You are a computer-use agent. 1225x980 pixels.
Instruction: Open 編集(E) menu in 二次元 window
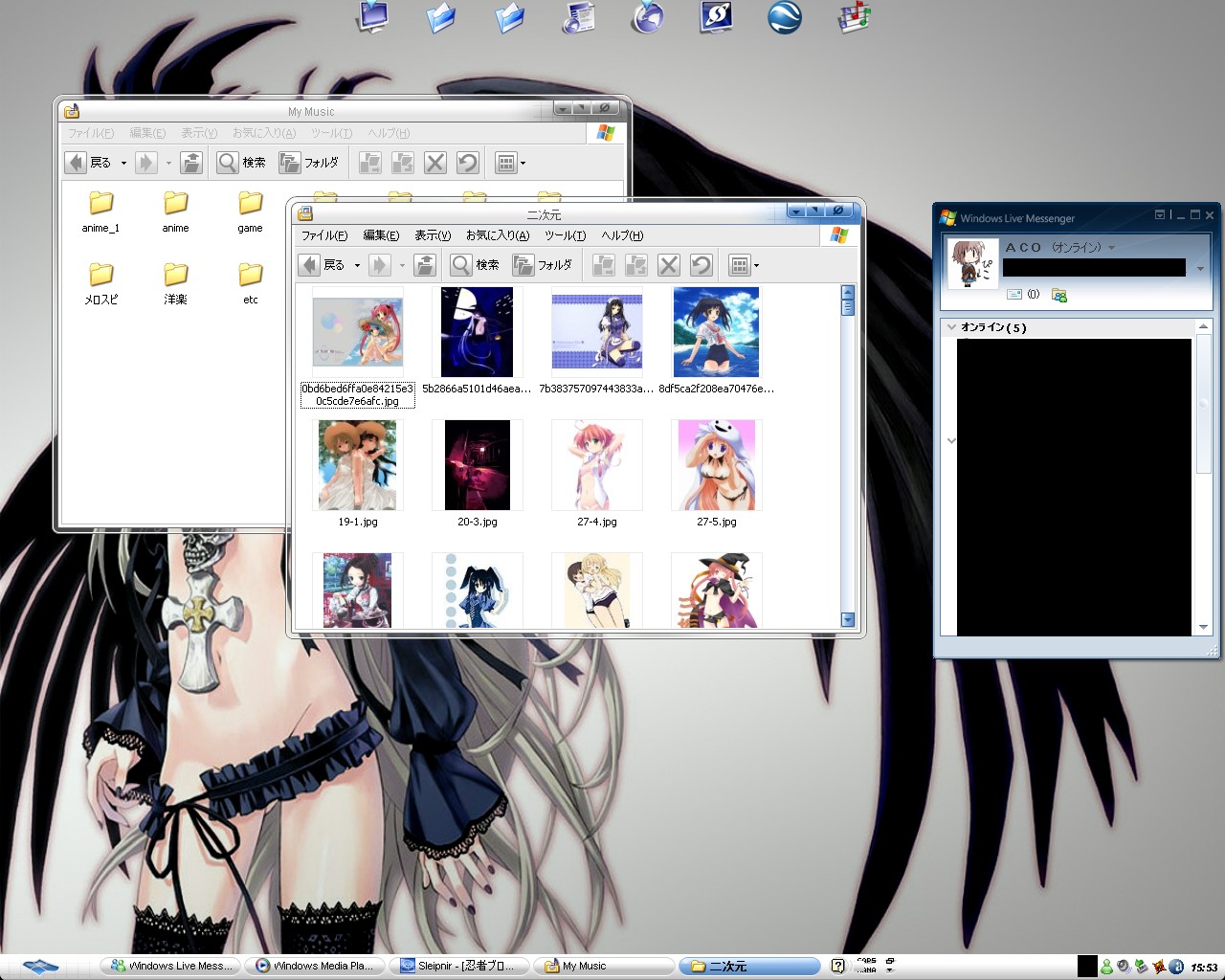[381, 235]
